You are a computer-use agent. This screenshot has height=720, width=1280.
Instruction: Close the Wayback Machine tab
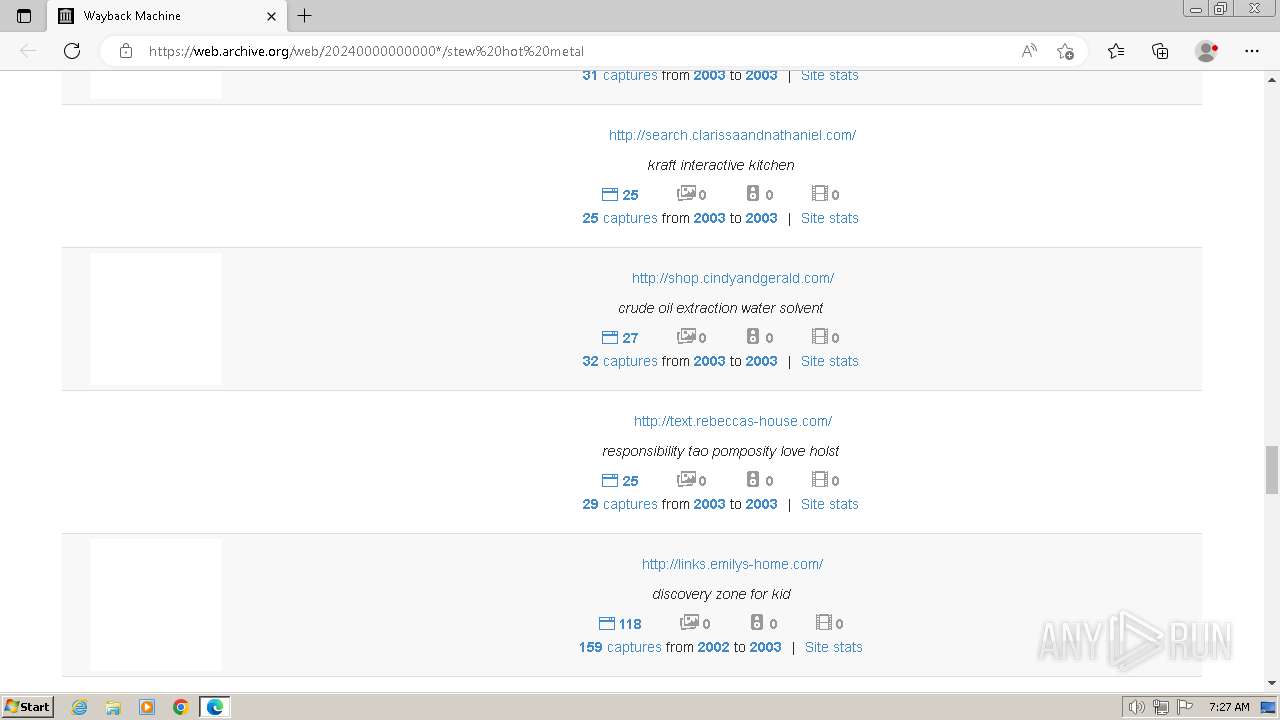pyautogui.click(x=271, y=16)
